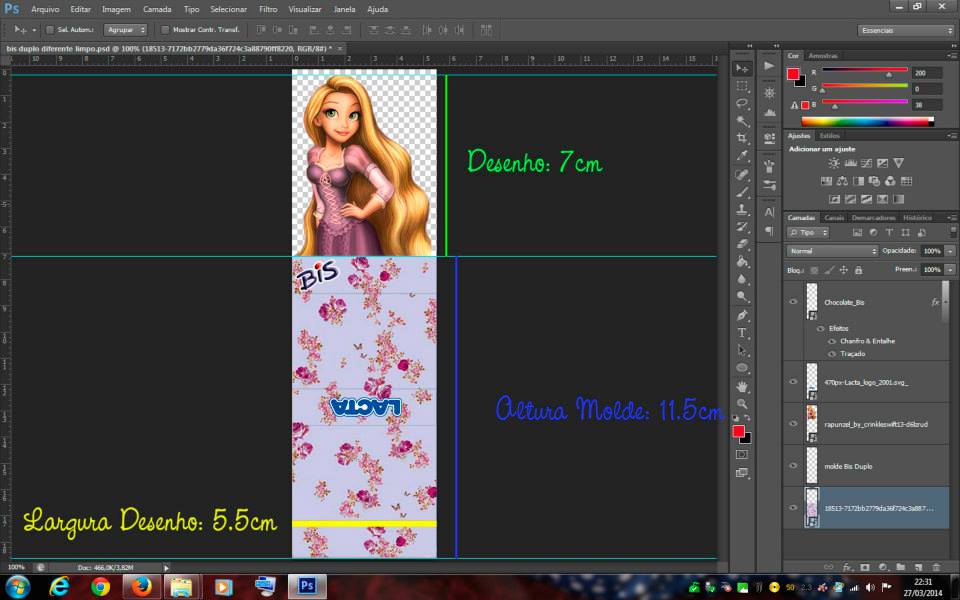Viewport: 960px width, 600px height.
Task: Hide the molde Bis Duplo layer
Action: 793,466
